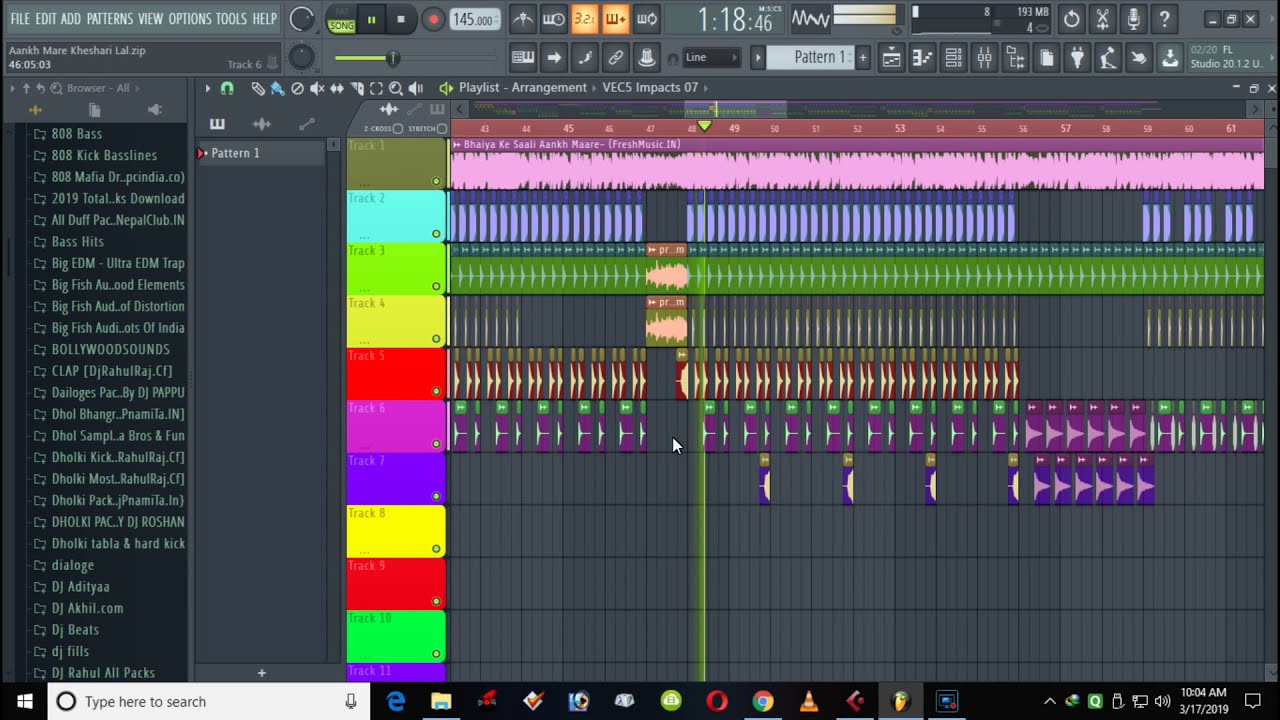Toggle the metronome icon

(522, 19)
